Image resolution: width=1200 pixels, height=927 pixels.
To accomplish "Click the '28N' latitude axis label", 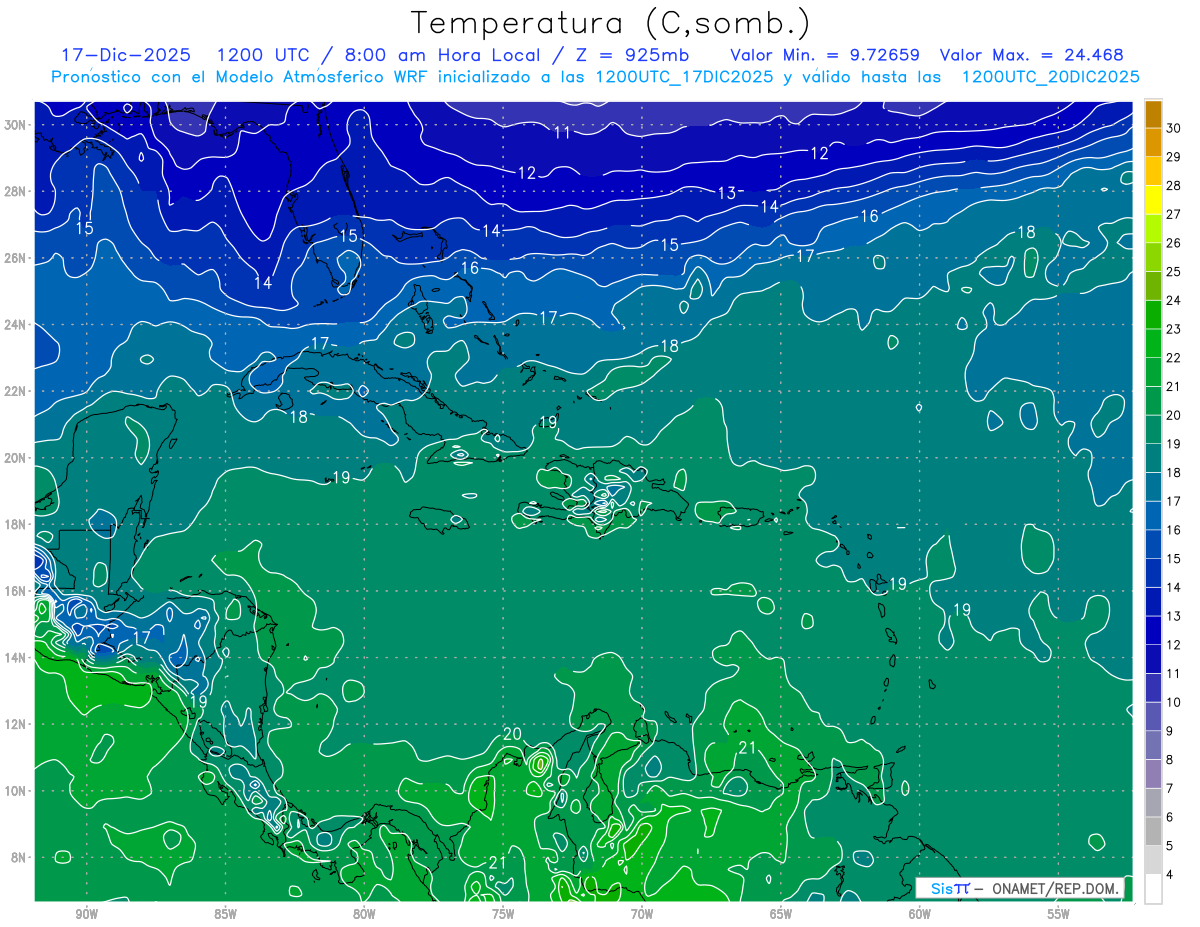I will coord(15,191).
